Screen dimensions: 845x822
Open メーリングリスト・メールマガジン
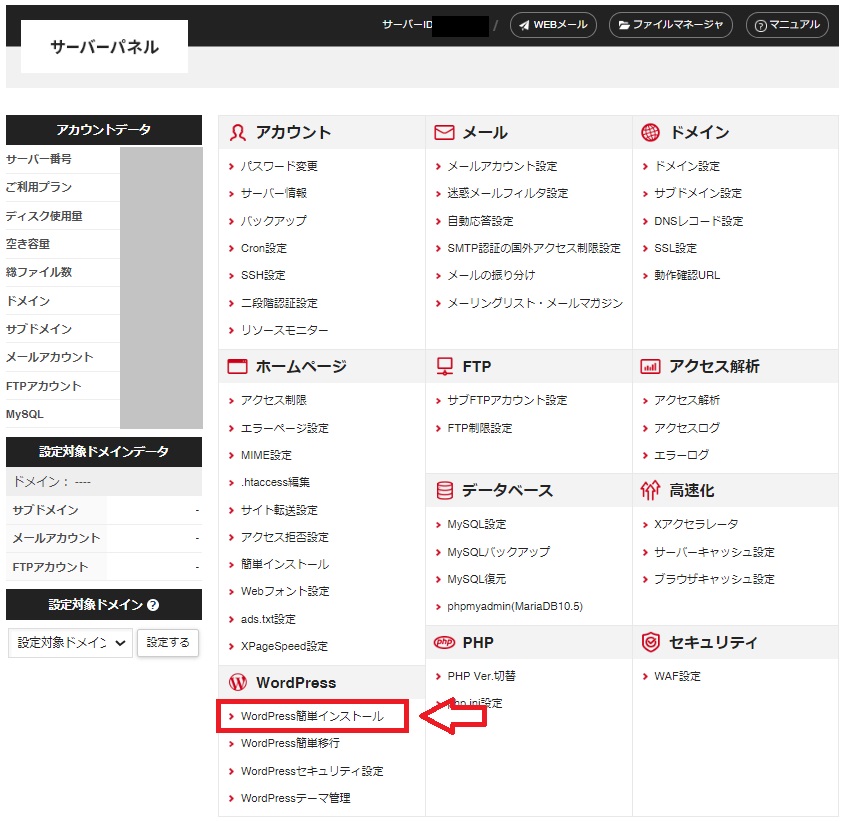click(535, 303)
